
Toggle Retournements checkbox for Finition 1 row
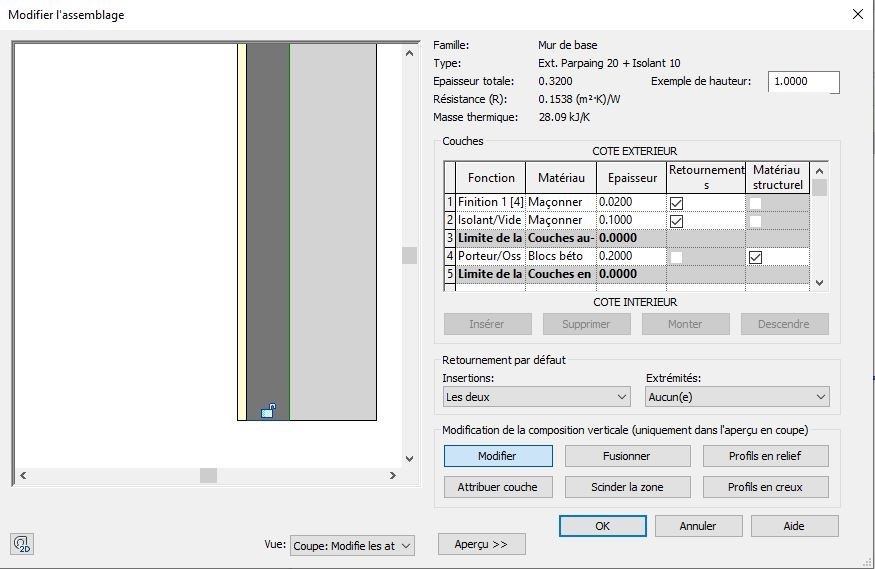(676, 203)
